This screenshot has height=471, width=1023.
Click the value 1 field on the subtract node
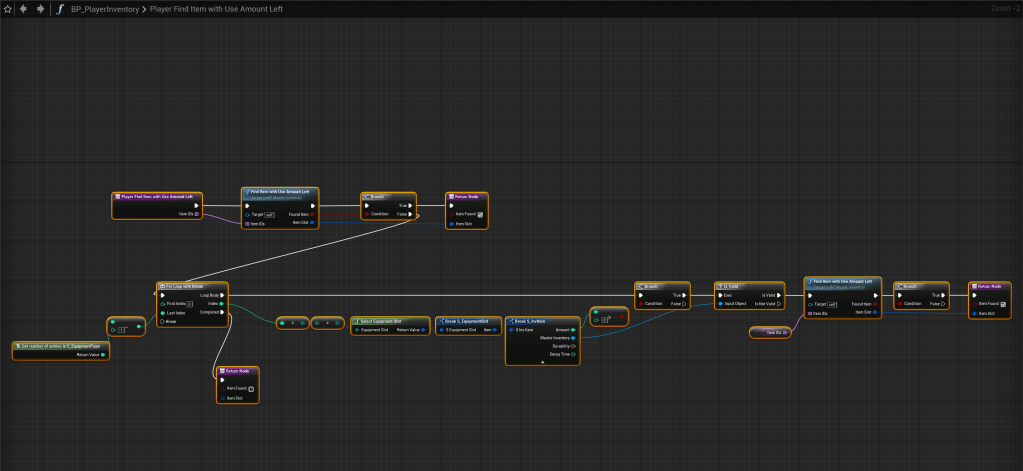(121, 331)
